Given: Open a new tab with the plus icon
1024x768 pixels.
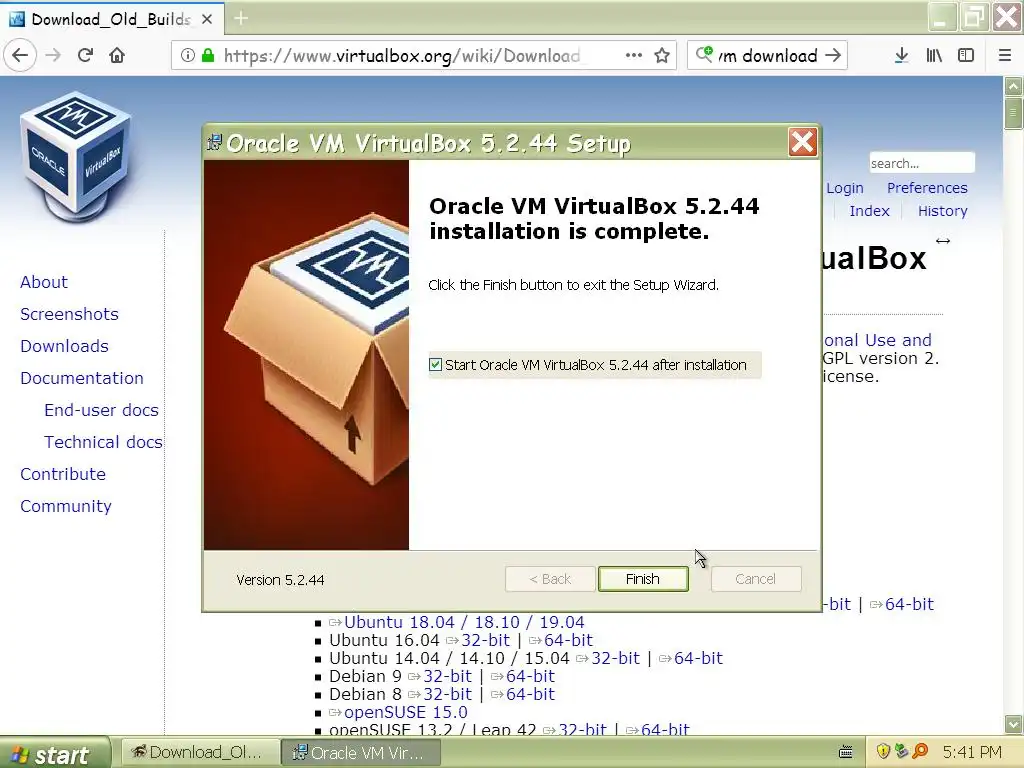Looking at the screenshot, I should pyautogui.click(x=241, y=18).
